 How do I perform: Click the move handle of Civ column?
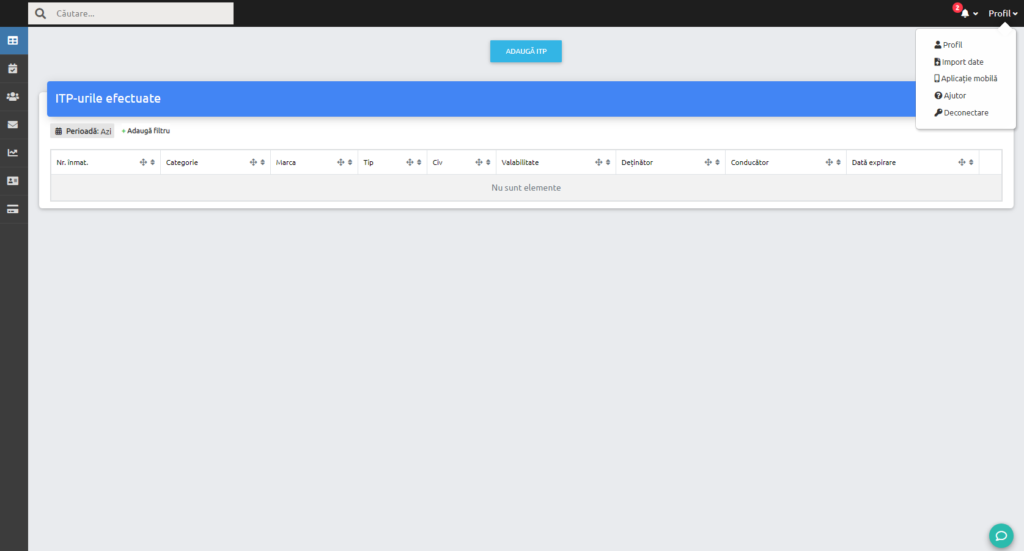[x=479, y=163]
